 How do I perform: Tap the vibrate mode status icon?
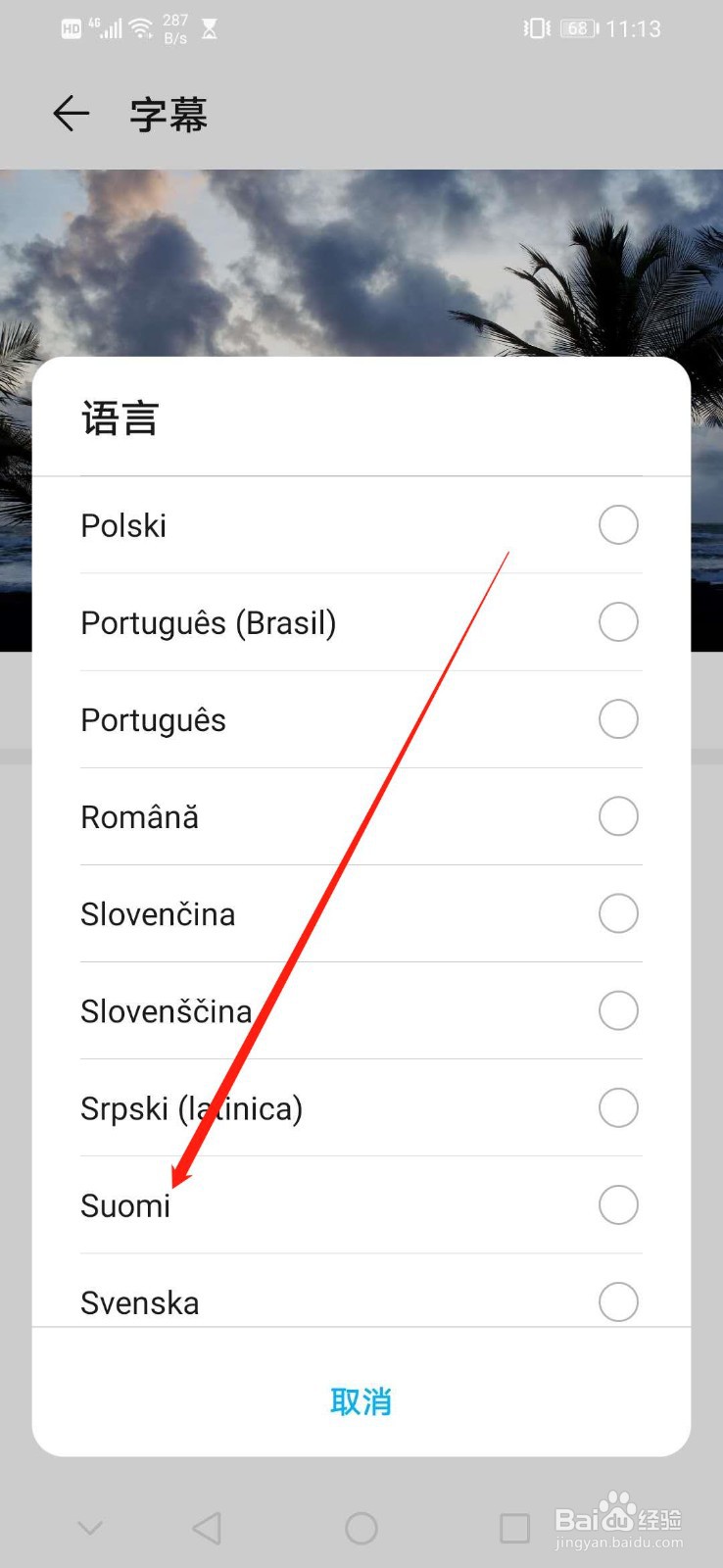(x=537, y=28)
